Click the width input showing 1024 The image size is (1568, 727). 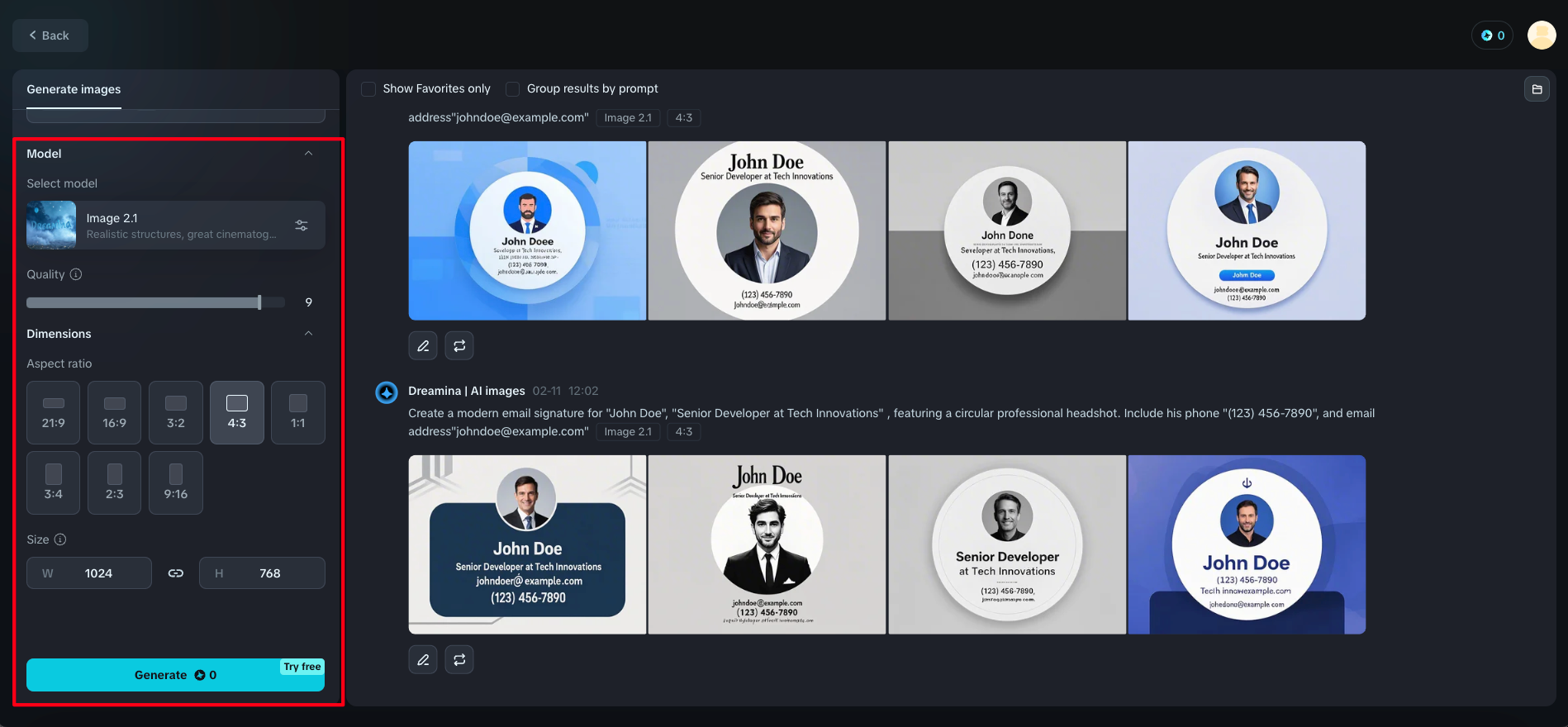click(x=89, y=573)
